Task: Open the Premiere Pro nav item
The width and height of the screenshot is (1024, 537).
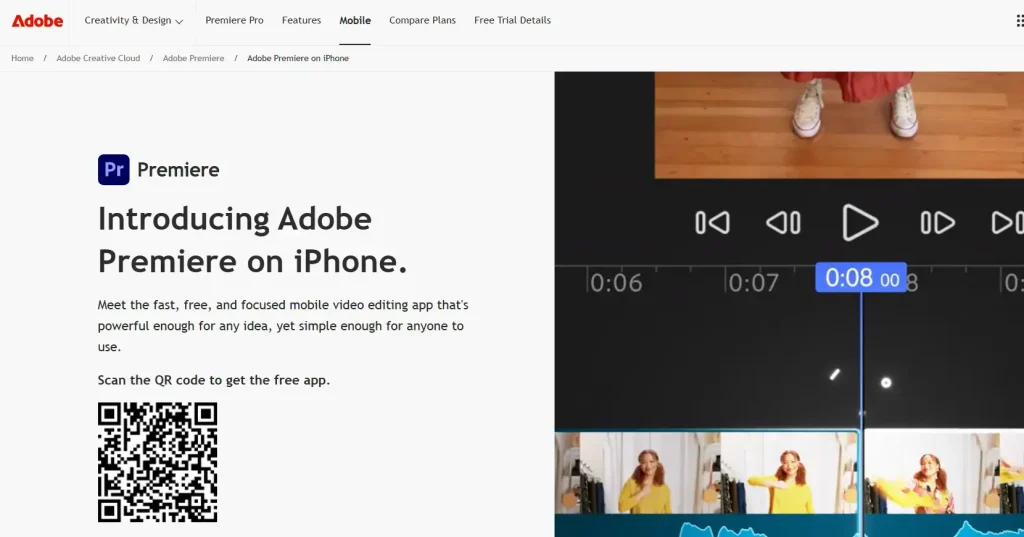Action: coord(234,20)
